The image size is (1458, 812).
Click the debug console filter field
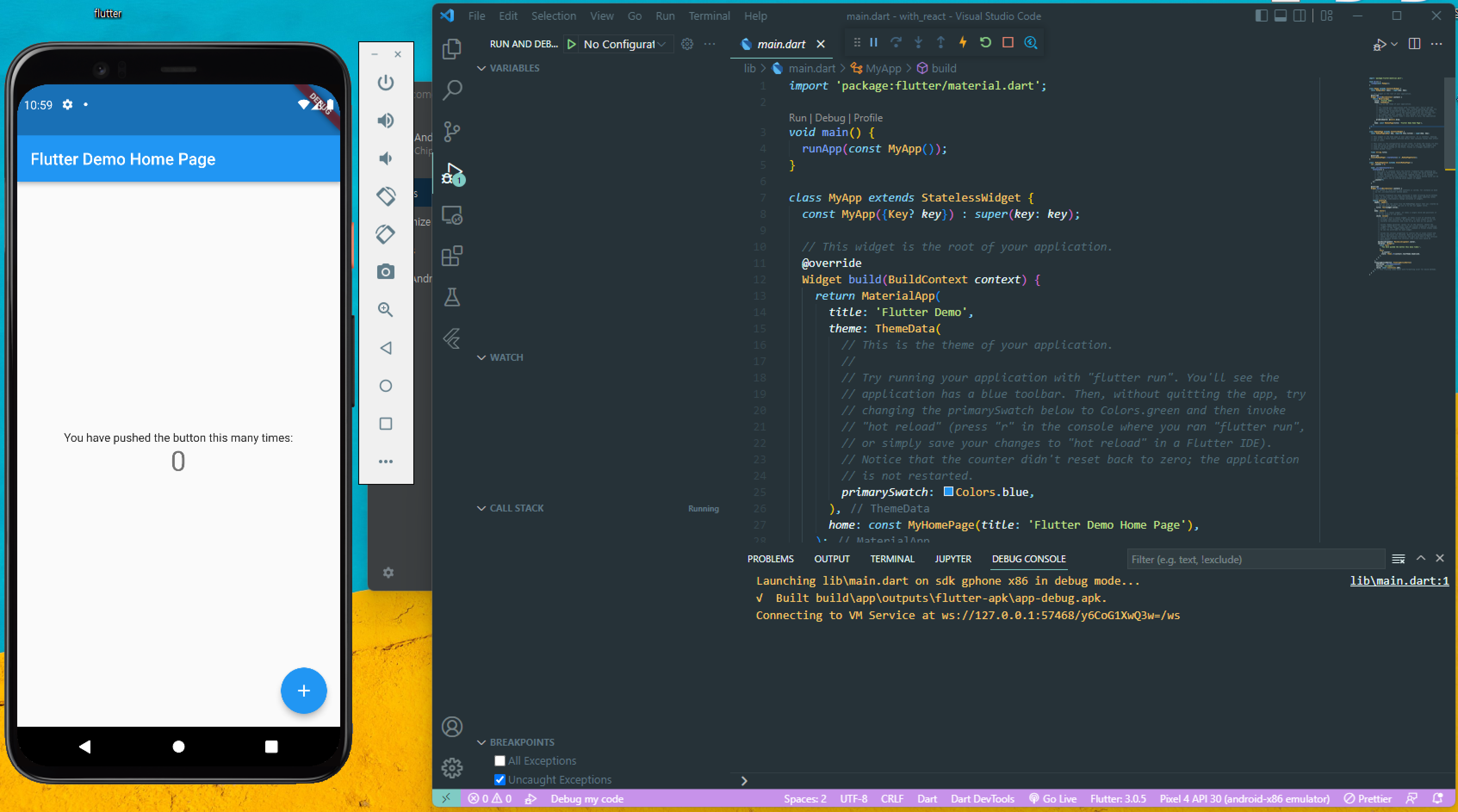[1254, 559]
